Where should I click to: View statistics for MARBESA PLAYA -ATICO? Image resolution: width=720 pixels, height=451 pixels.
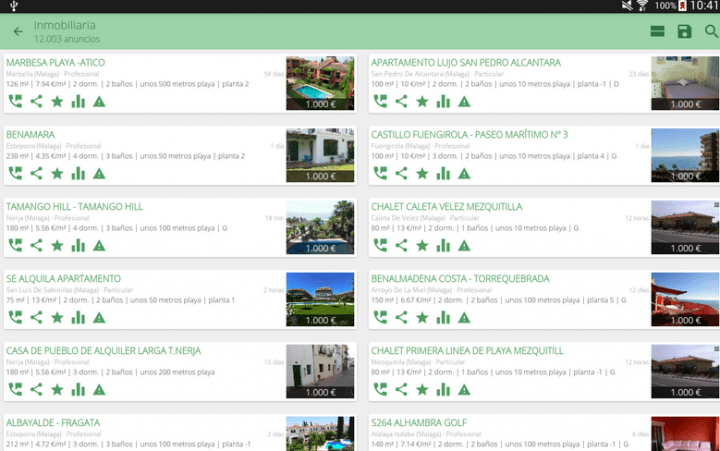78,101
